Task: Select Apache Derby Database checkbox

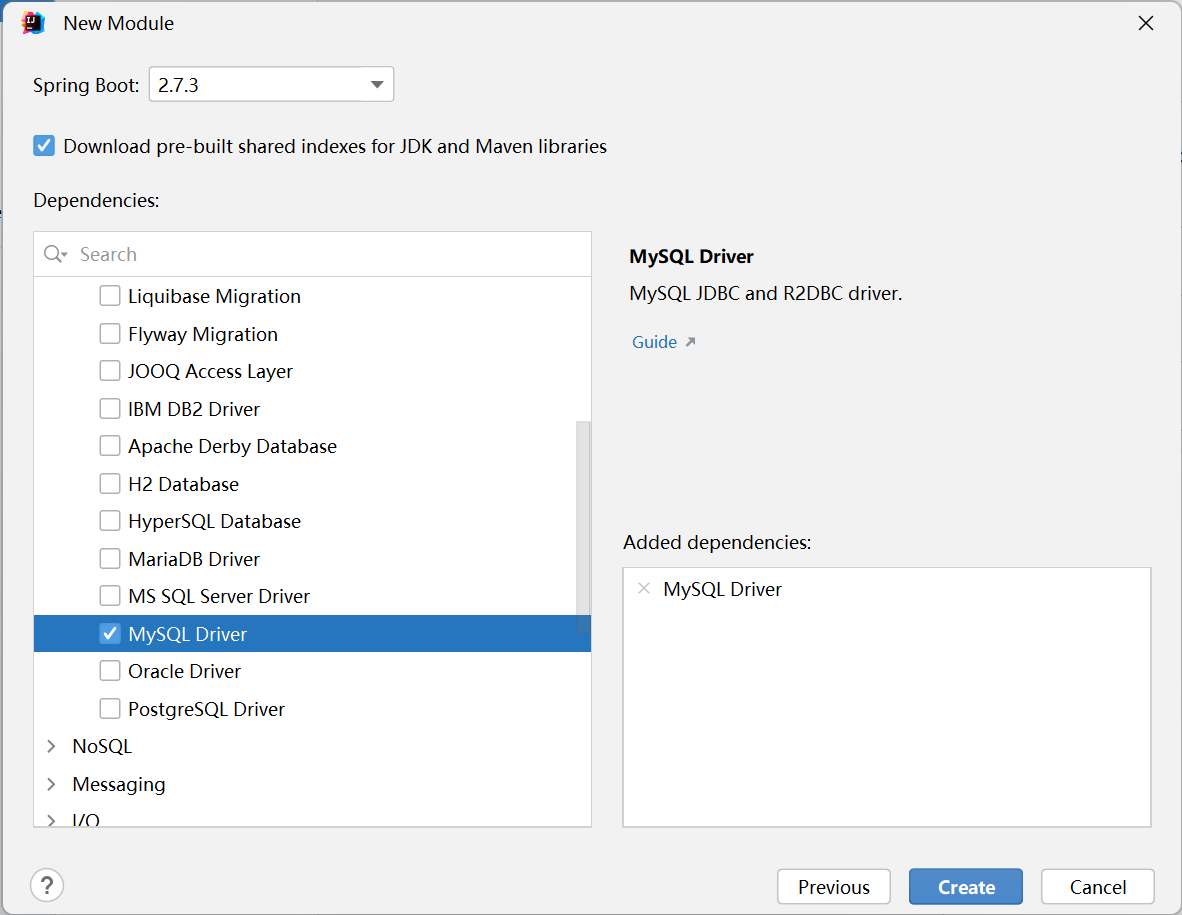Action: 110,445
